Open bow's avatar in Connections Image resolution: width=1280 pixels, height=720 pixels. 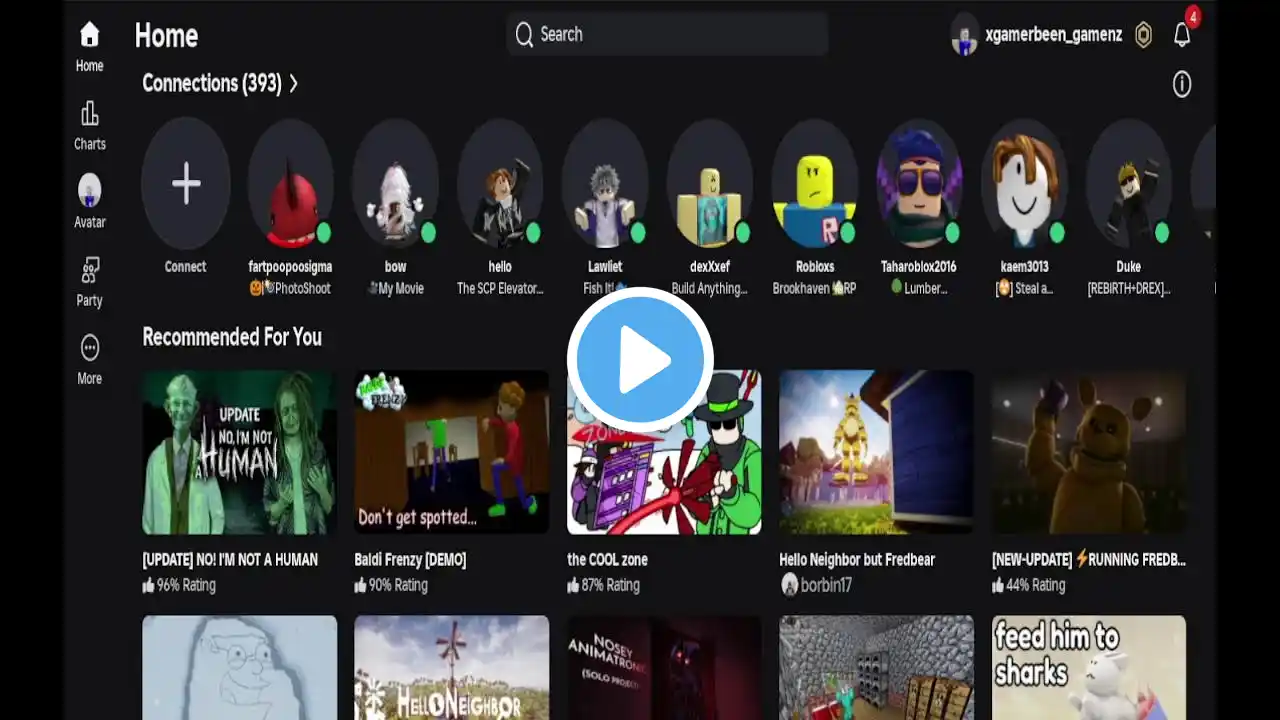click(x=395, y=183)
